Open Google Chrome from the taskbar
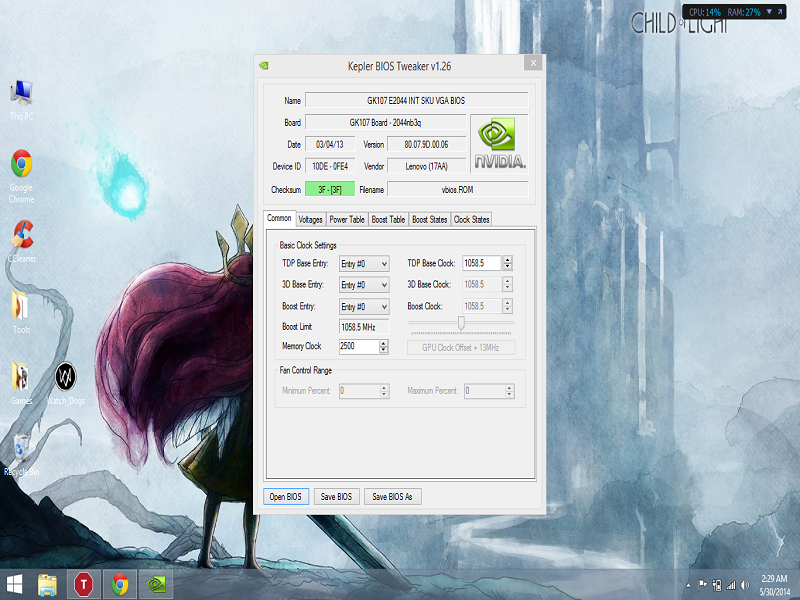 coord(120,585)
